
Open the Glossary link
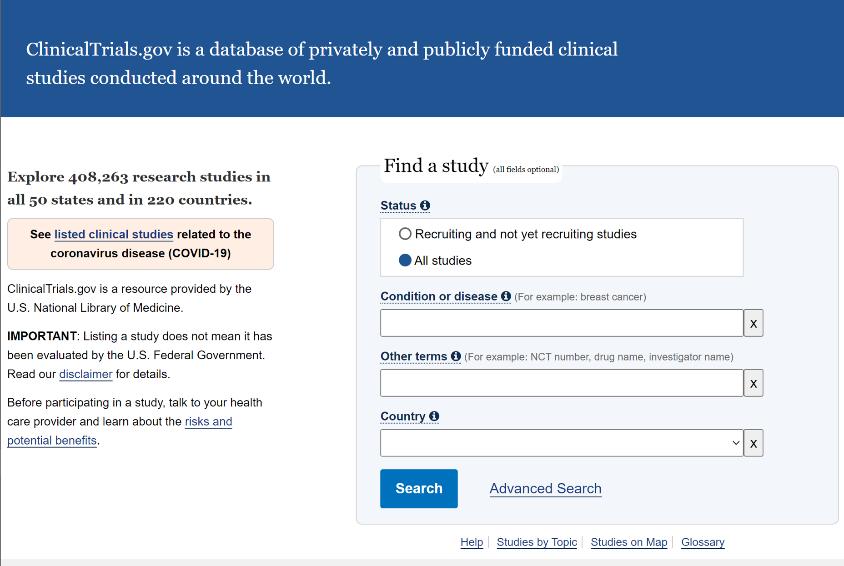coord(702,542)
